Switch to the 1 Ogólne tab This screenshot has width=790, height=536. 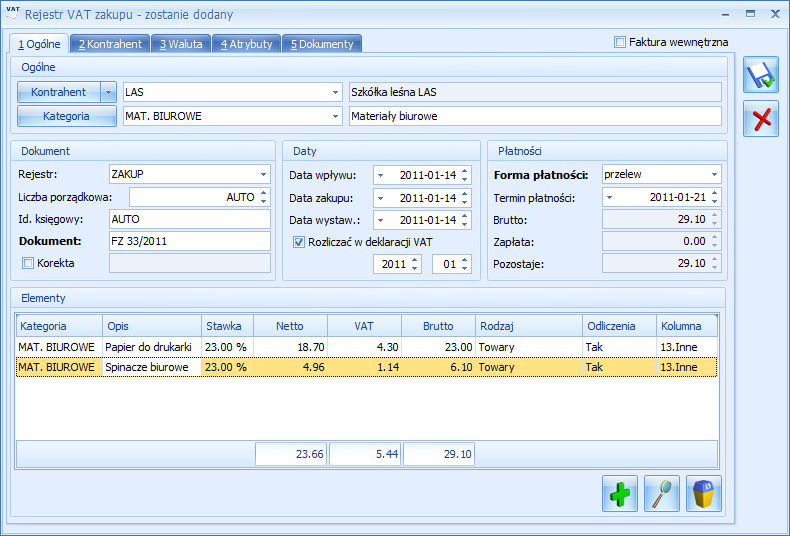pyautogui.click(x=39, y=44)
